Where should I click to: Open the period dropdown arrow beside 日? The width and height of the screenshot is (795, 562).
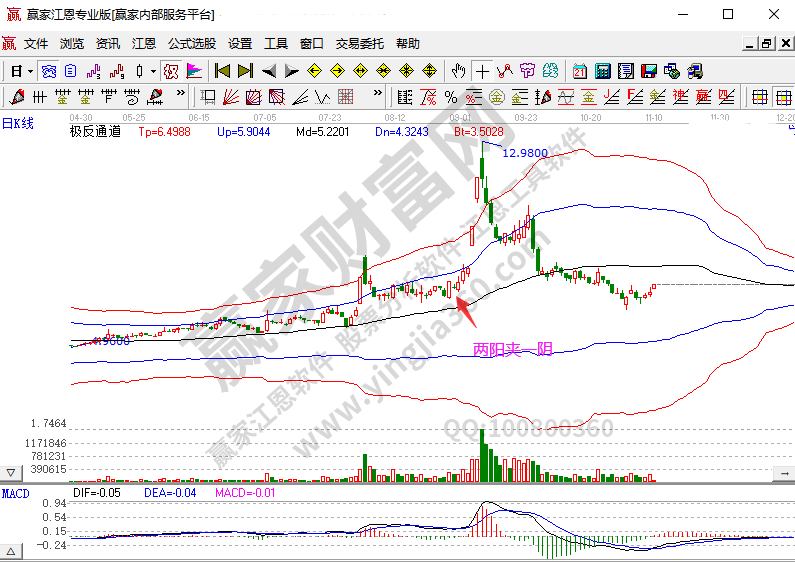30,71
